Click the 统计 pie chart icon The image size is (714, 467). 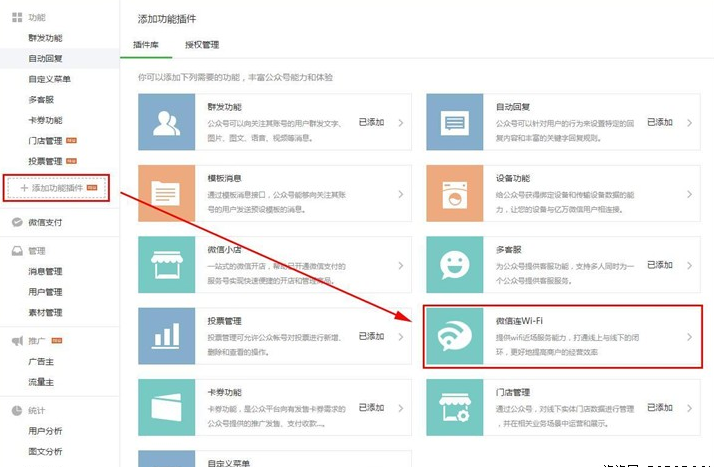pyautogui.click(x=17, y=411)
